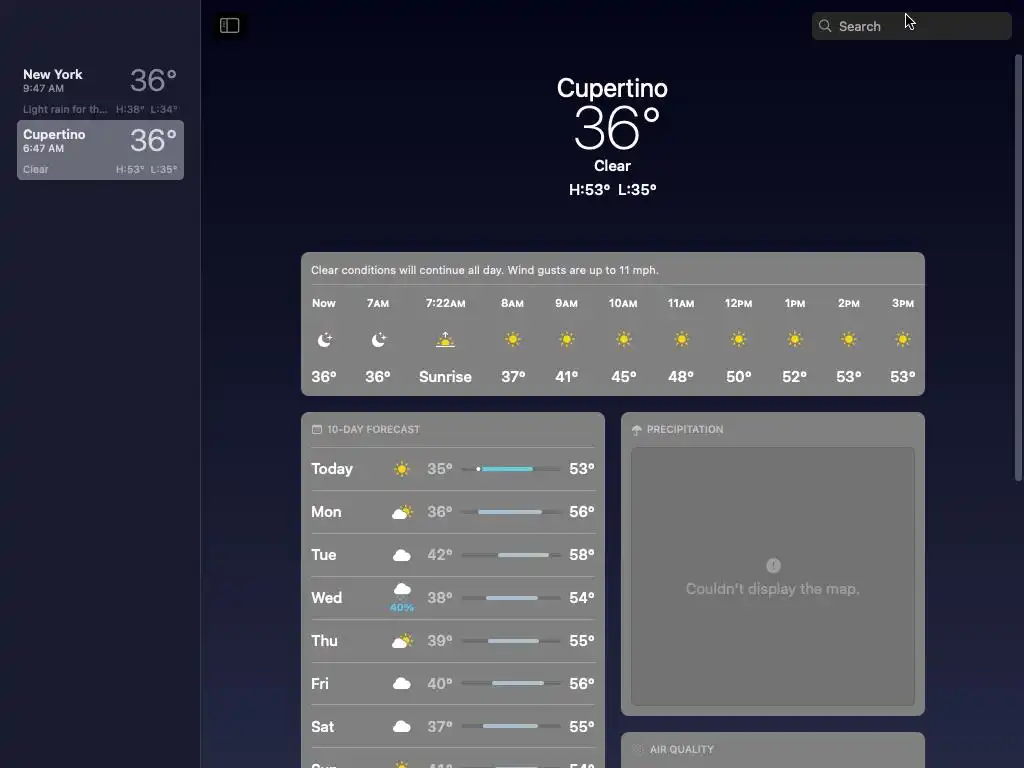This screenshot has width=1024, height=768.
Task: Click the sun icon under 10AM
Action: (x=624, y=340)
